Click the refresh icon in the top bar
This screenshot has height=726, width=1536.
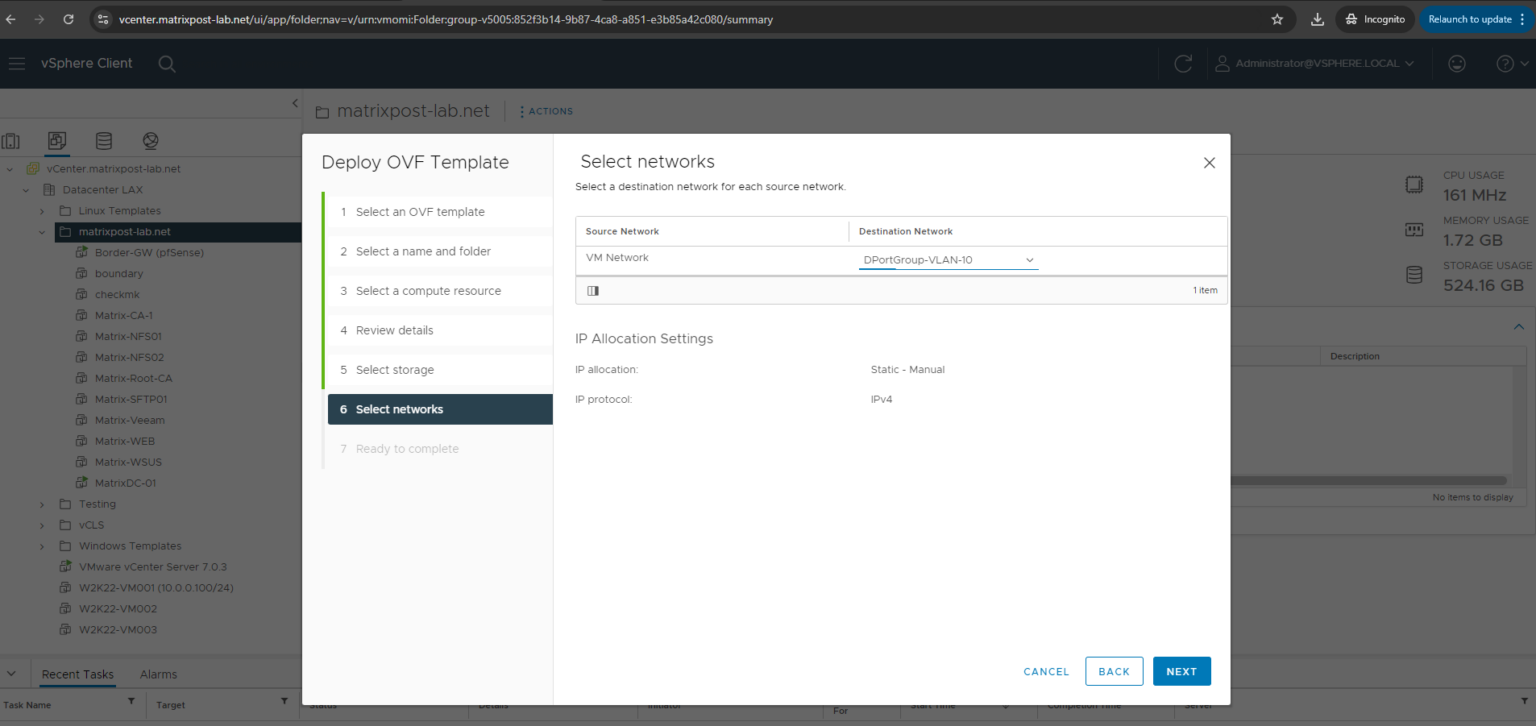[x=1183, y=63]
